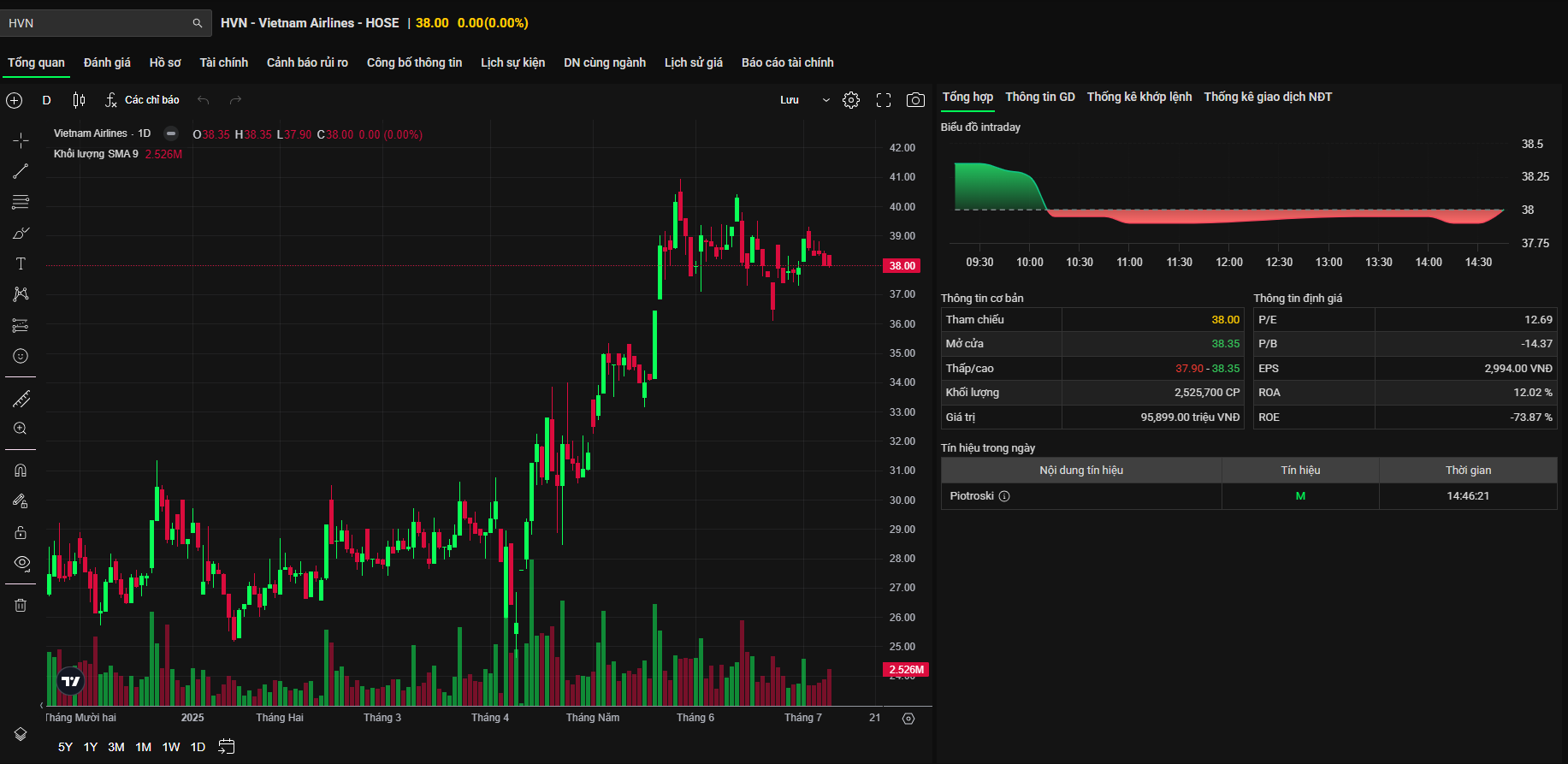Click the 38.00 current price label on axis
Screen dimensions: 1568x764
[x=902, y=266]
